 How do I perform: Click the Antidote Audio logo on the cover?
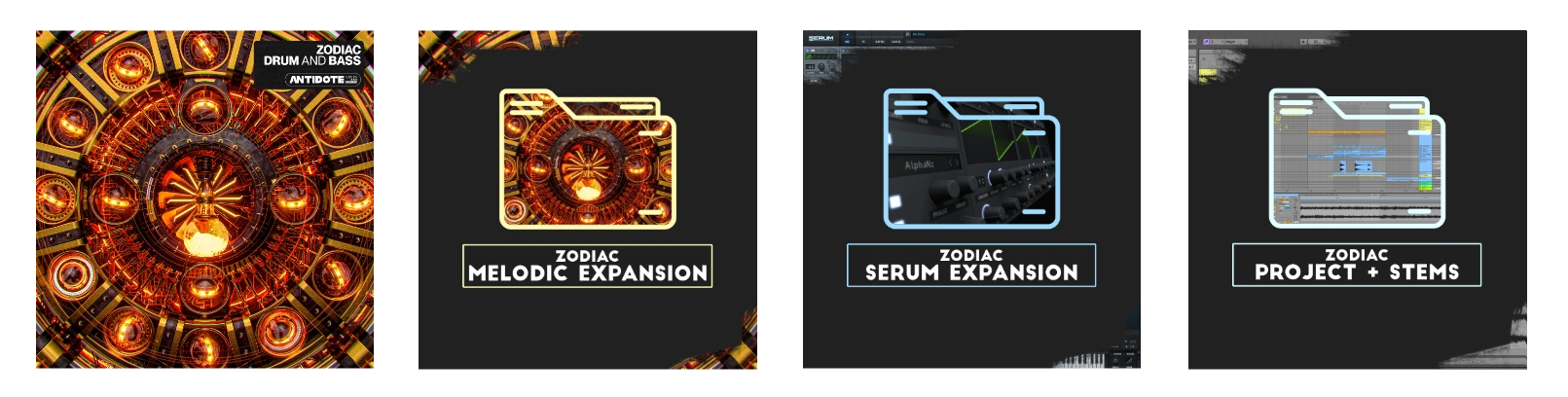[x=324, y=79]
